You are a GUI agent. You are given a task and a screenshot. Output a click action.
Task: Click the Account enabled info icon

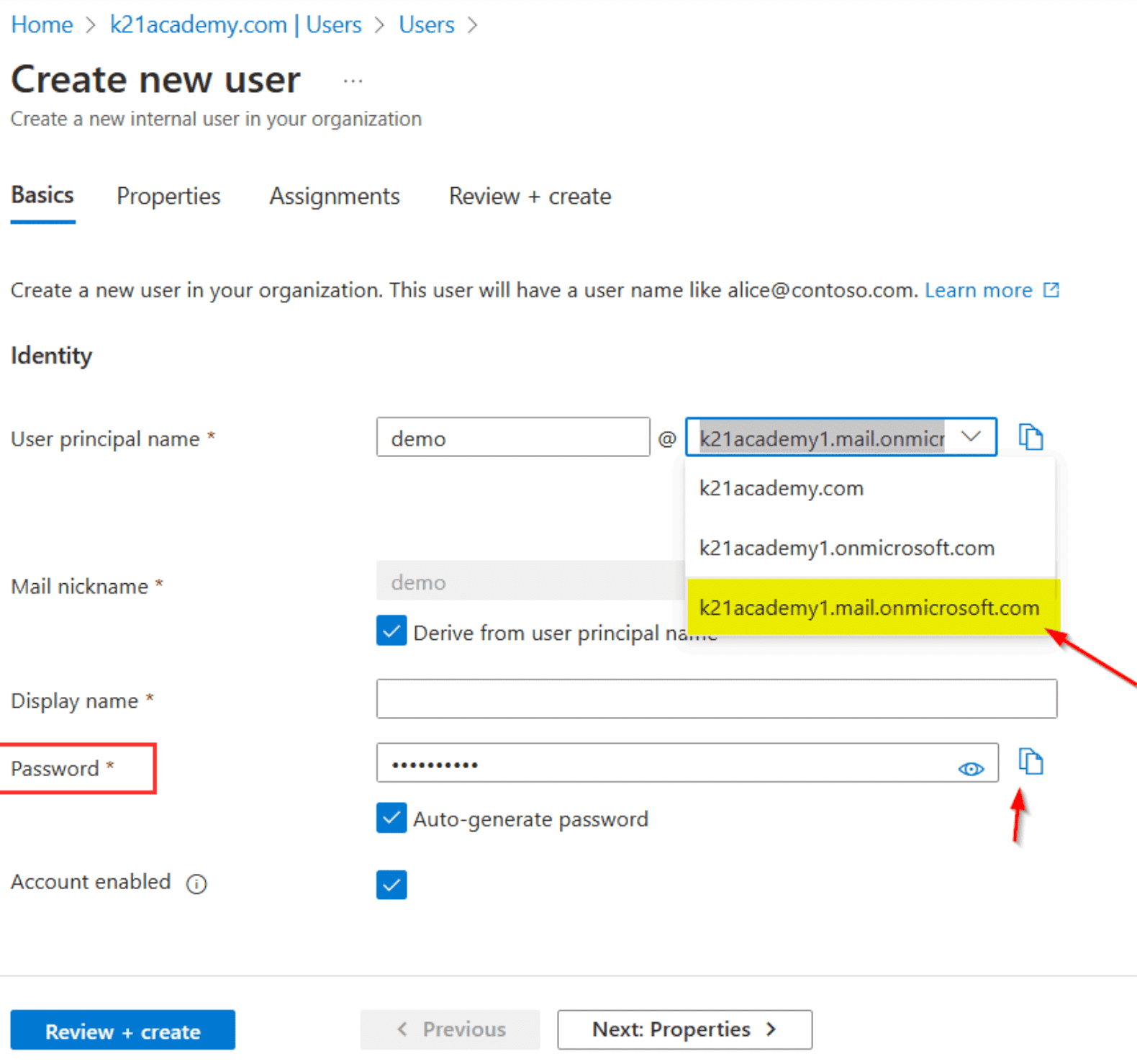tap(196, 883)
